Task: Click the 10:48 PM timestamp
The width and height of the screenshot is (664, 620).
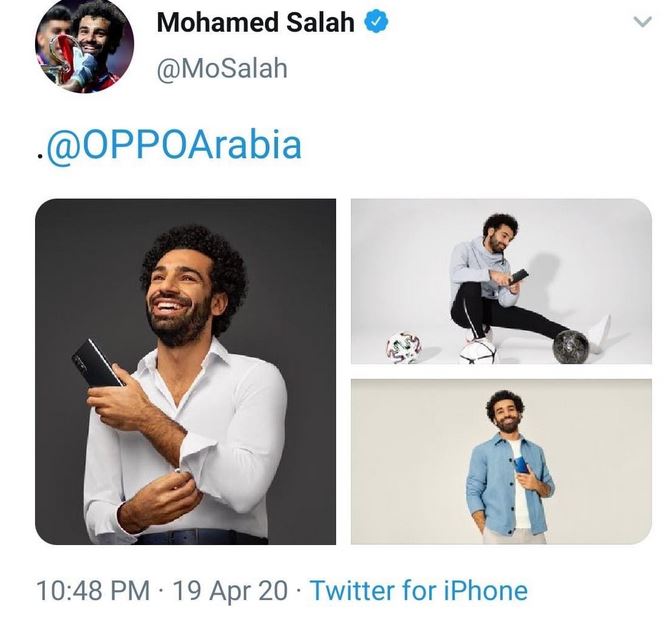Action: tap(94, 590)
